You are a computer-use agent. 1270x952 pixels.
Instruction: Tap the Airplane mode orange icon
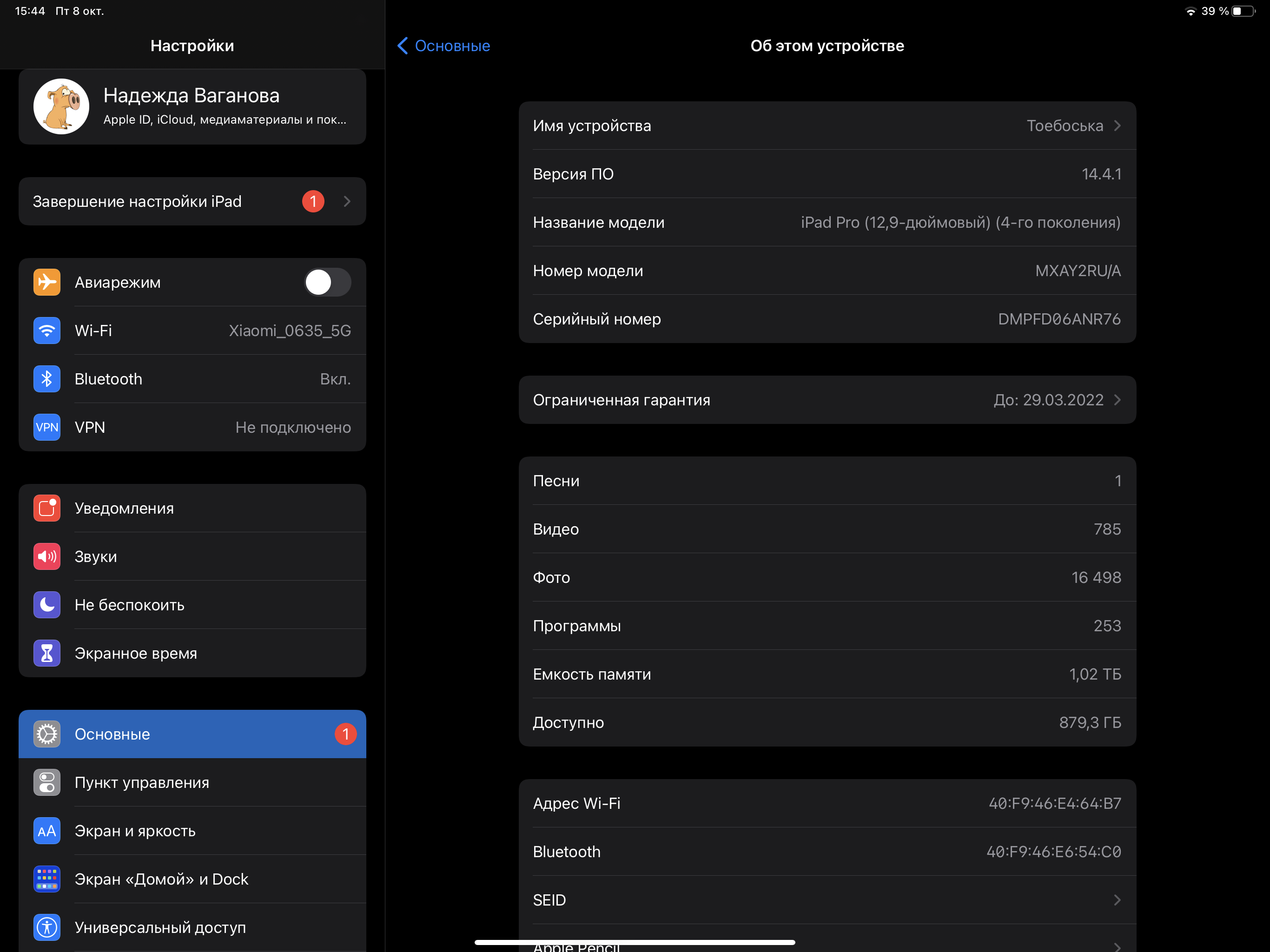coord(46,283)
